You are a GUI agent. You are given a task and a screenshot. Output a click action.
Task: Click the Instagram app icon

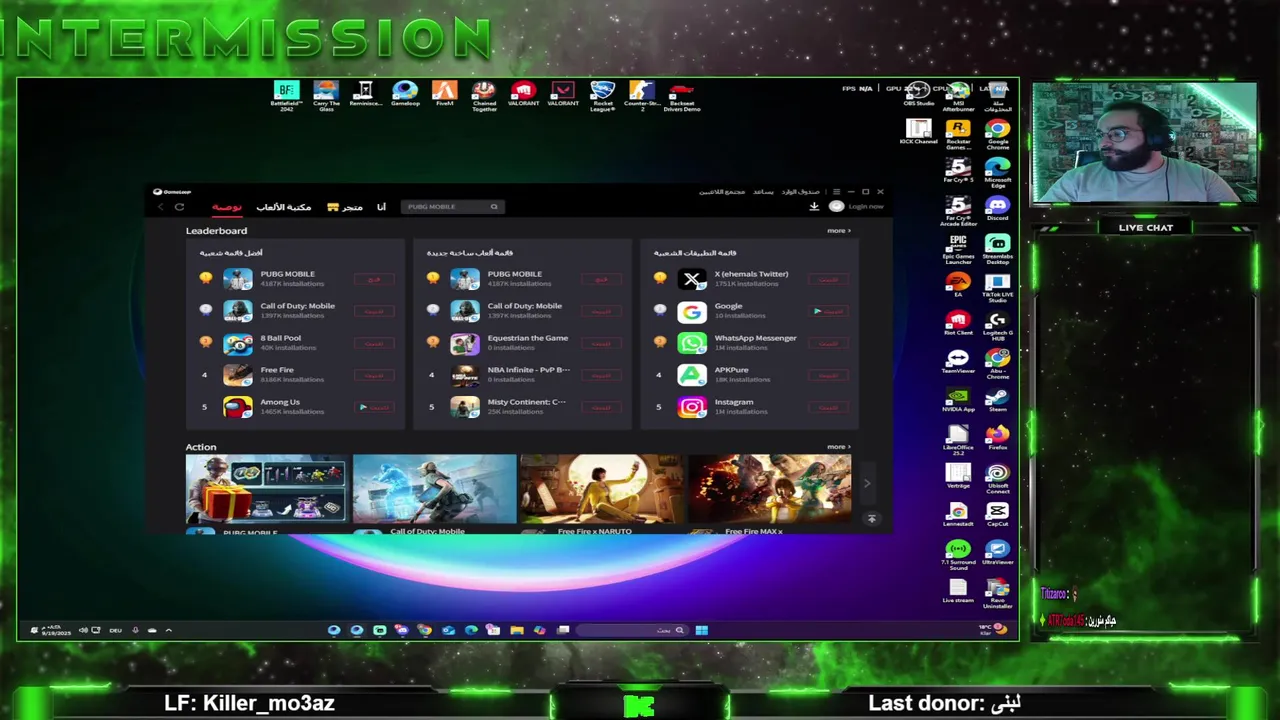coord(691,407)
